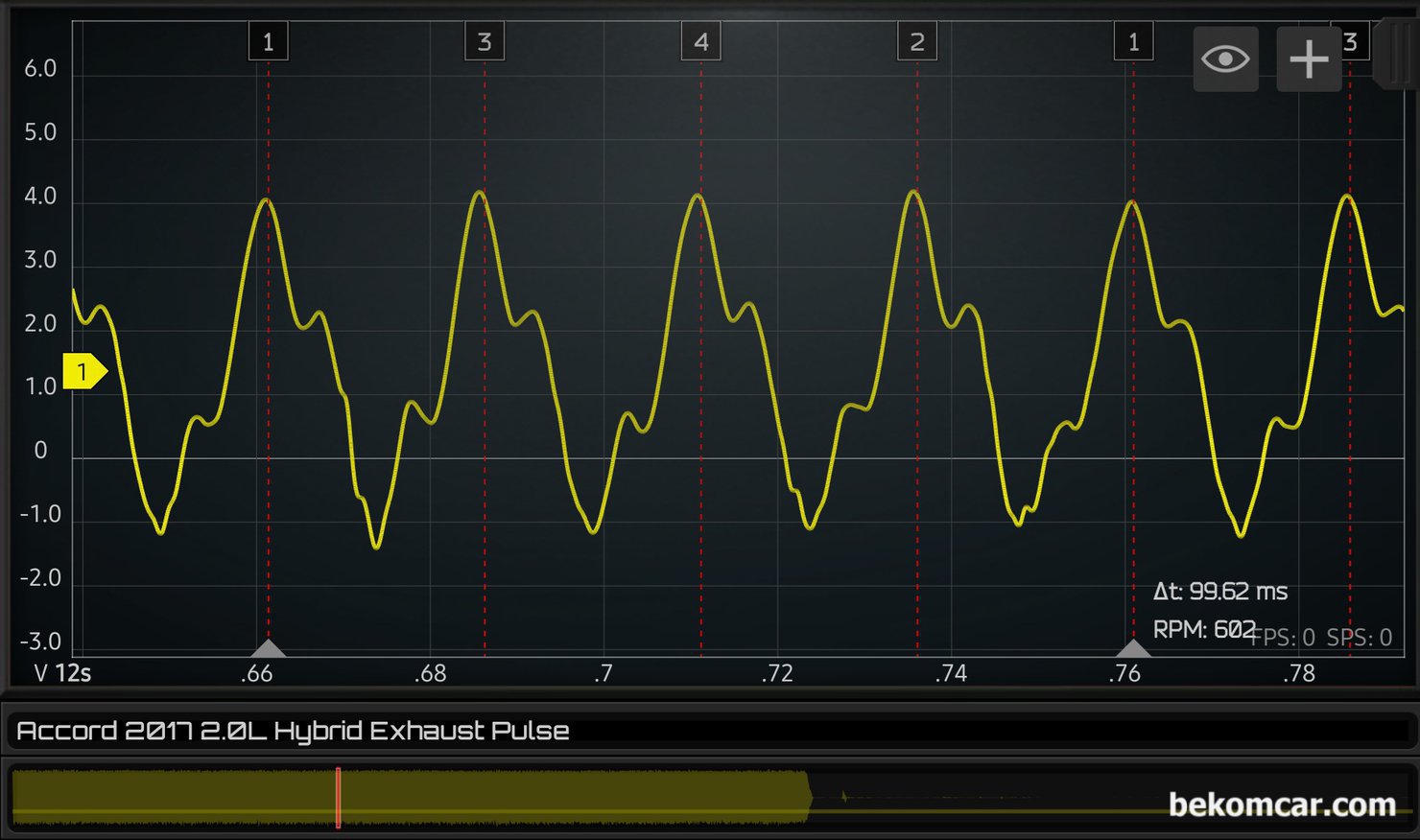Click cylinder marker 1 above the .76 mark
The image size is (1420, 840).
coord(1133,42)
